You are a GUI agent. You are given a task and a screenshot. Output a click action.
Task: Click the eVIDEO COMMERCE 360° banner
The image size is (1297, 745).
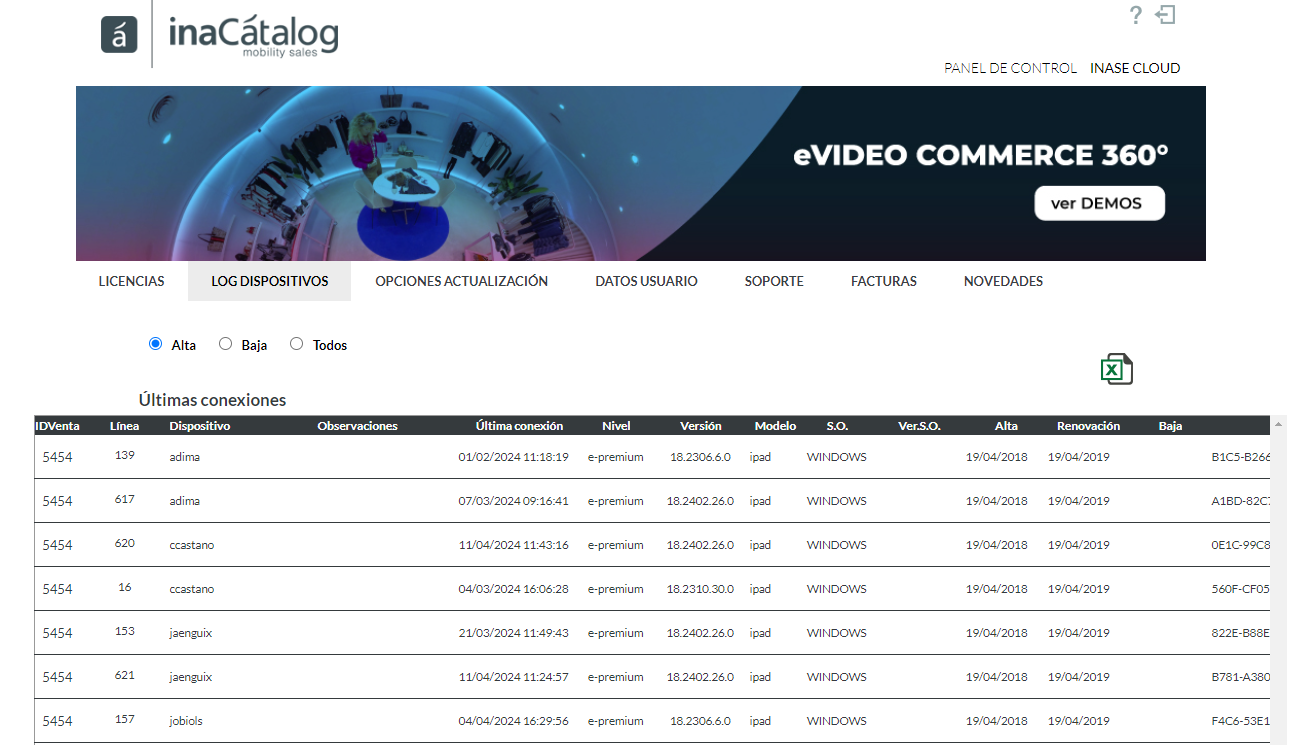[641, 173]
